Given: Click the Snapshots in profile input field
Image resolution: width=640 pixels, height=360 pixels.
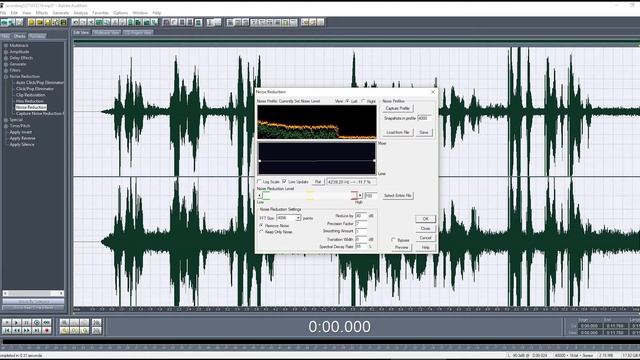Looking at the screenshot, I should (424, 118).
